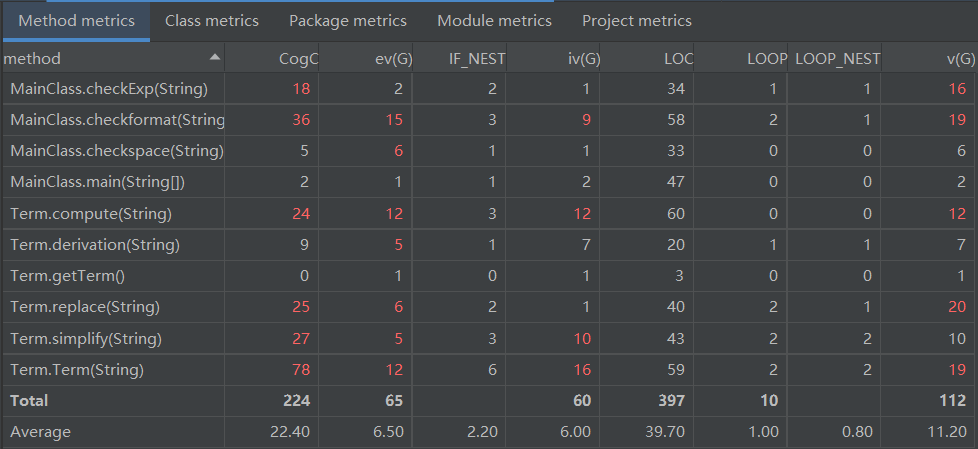Screen dimensions: 978x449
Task: Open the Project metrics tab
Action: click(x=637, y=21)
